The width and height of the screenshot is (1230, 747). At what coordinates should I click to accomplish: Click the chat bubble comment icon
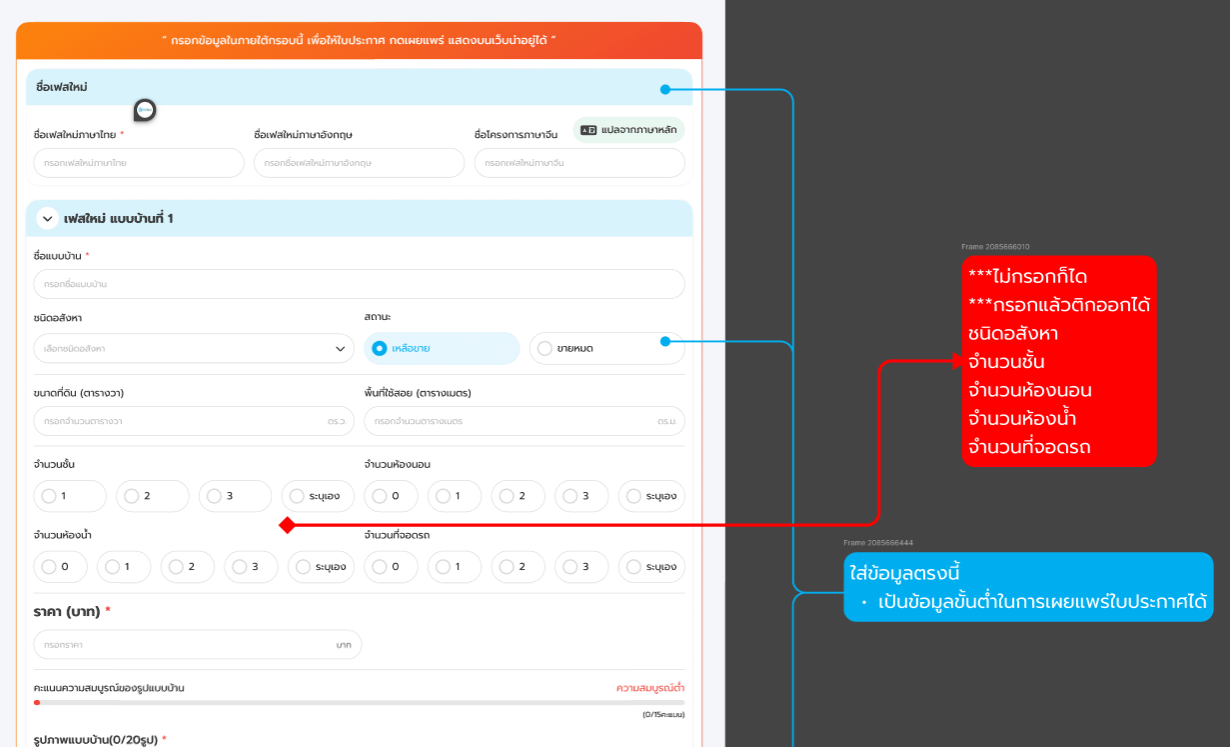[145, 110]
